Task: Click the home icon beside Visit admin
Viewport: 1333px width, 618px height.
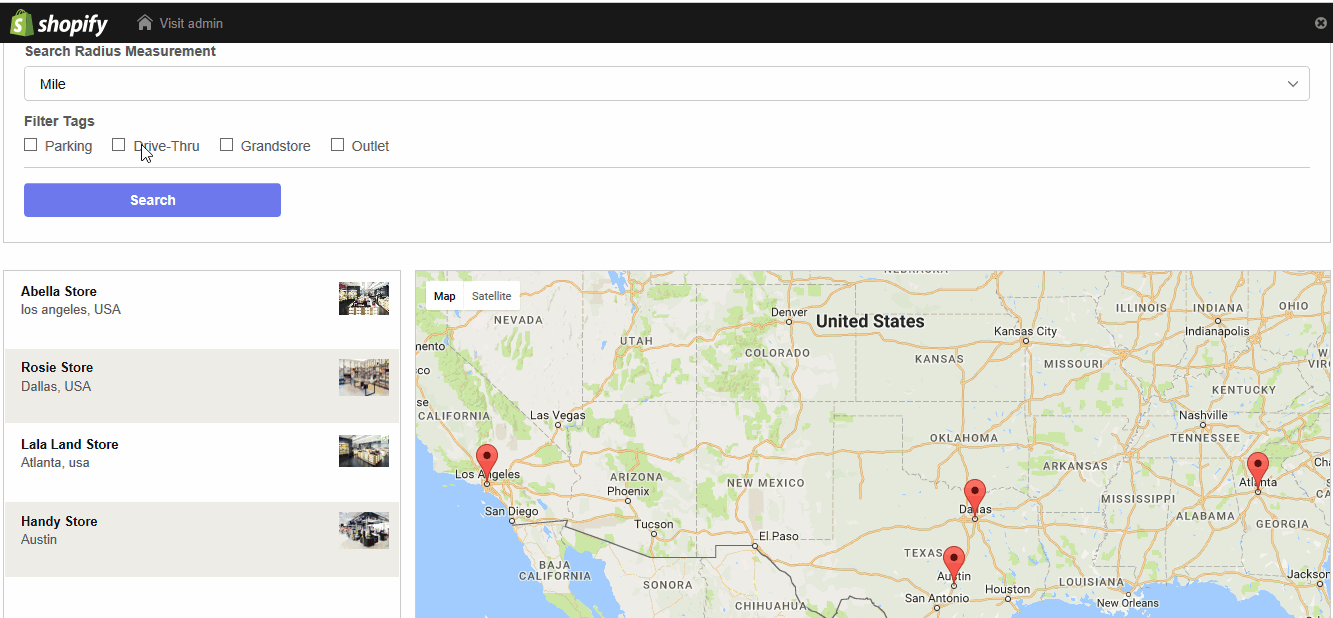Action: click(x=145, y=23)
